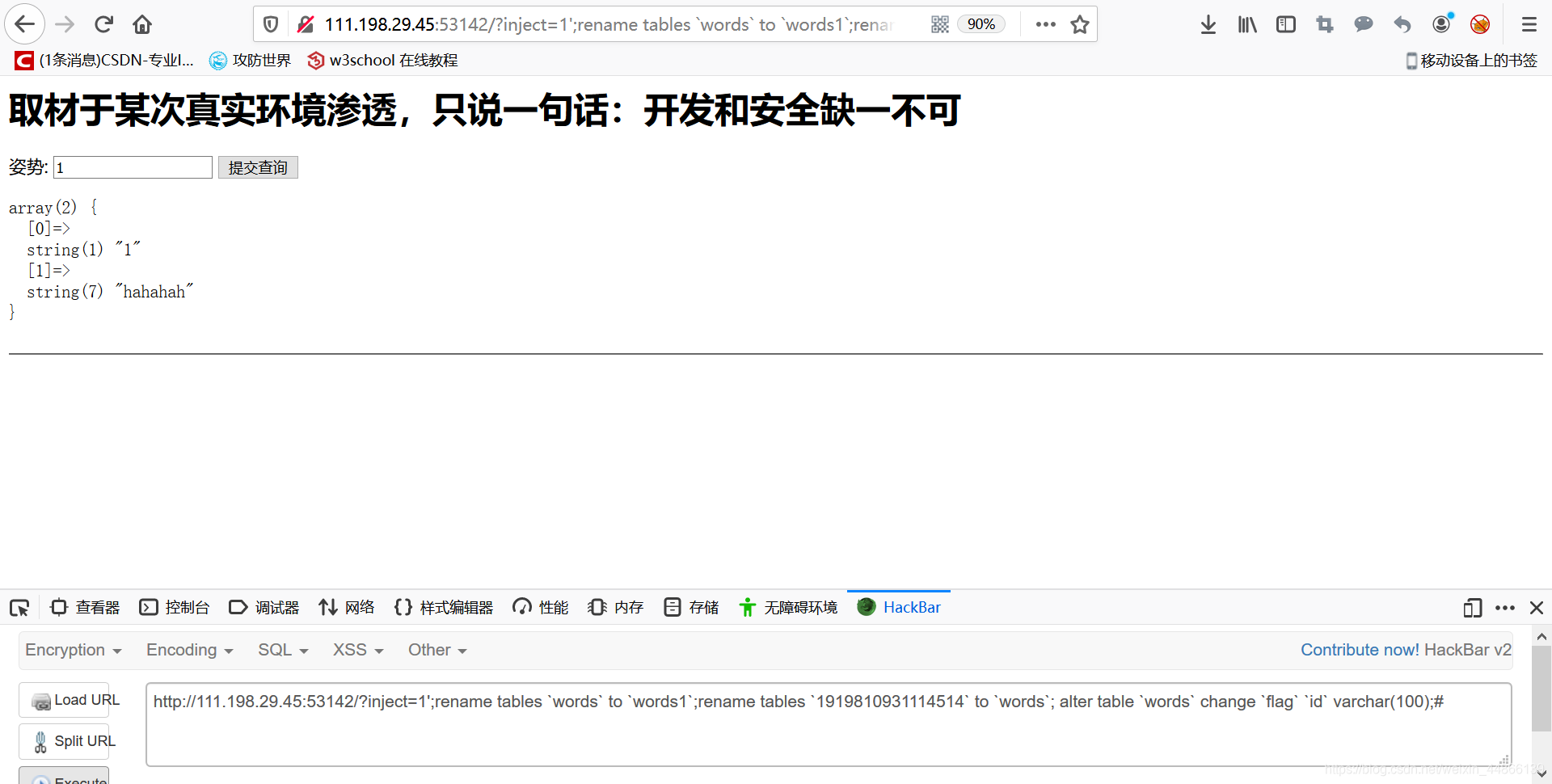Image resolution: width=1552 pixels, height=784 pixels.
Task: Click the forward navigation arrow
Action: click(65, 24)
